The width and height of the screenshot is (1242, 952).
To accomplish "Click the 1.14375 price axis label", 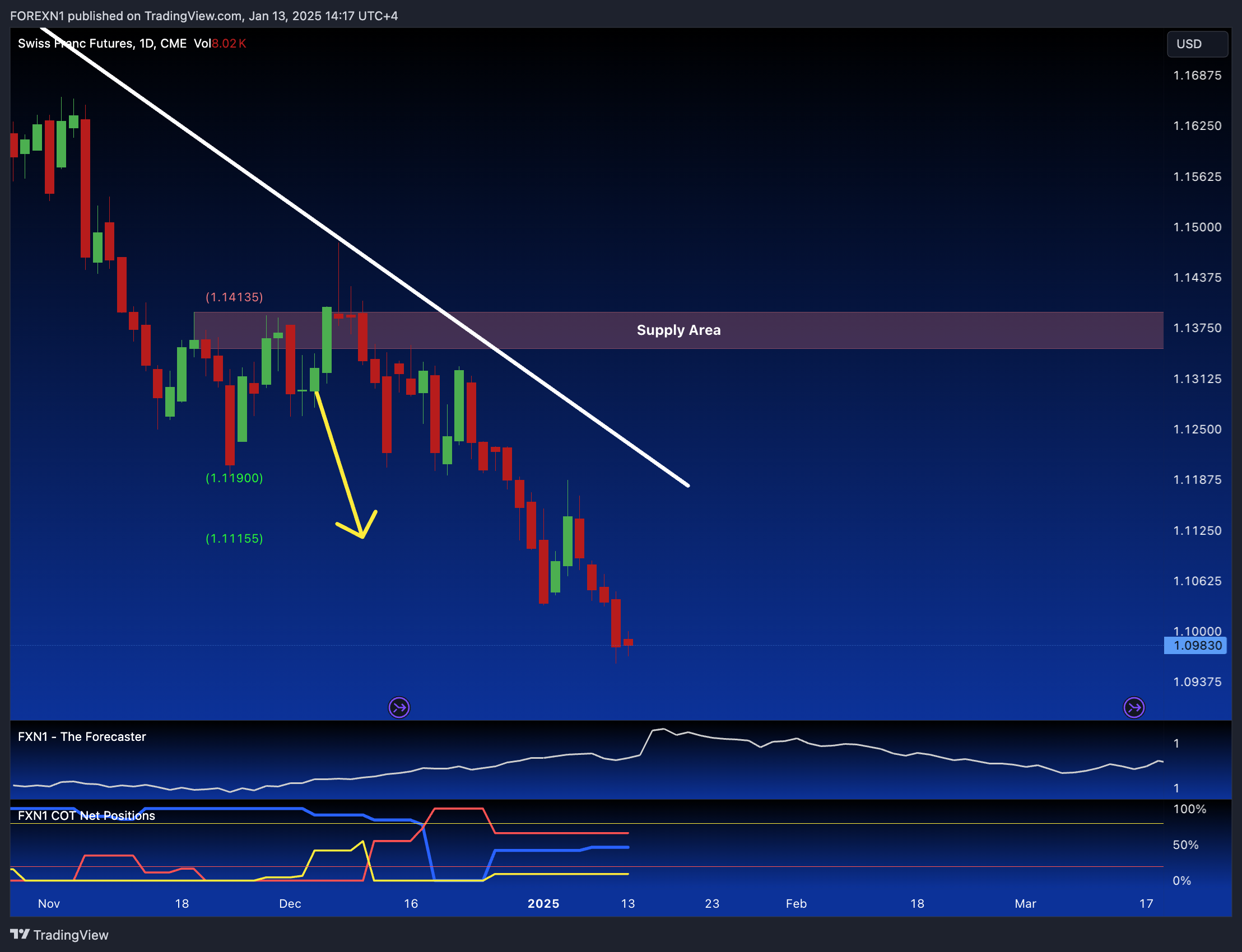I will pos(1197,278).
